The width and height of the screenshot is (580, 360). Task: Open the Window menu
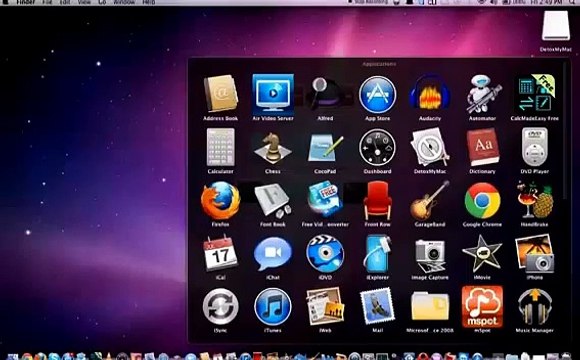[x=124, y=2]
